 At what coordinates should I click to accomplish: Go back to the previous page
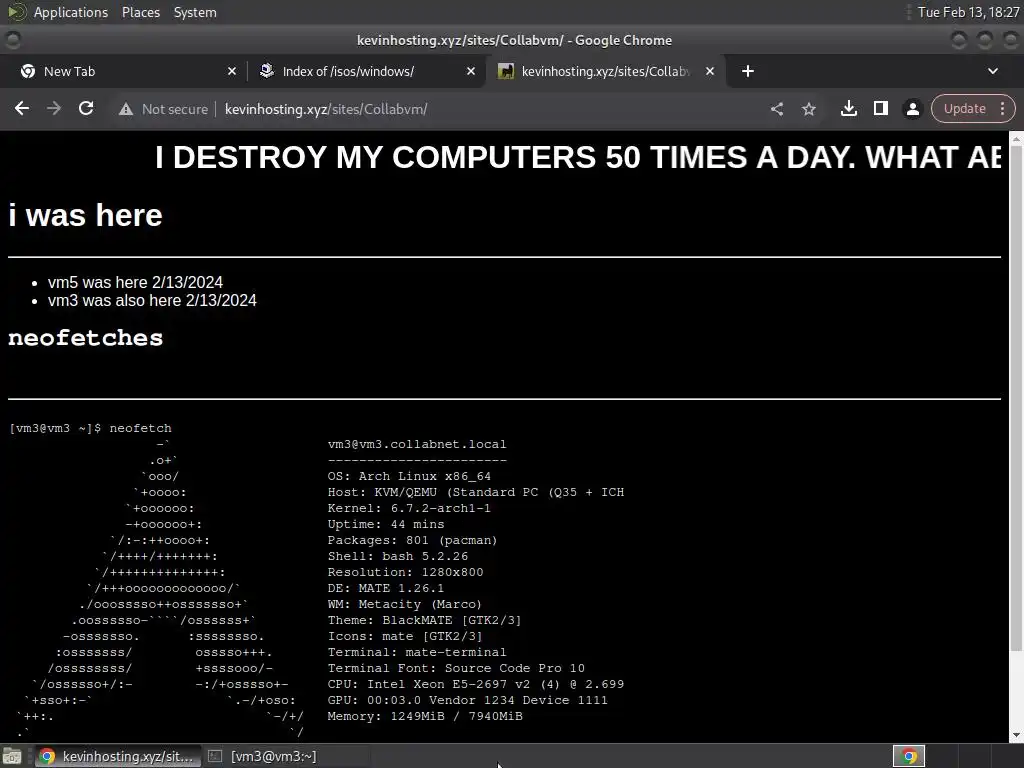coord(22,108)
